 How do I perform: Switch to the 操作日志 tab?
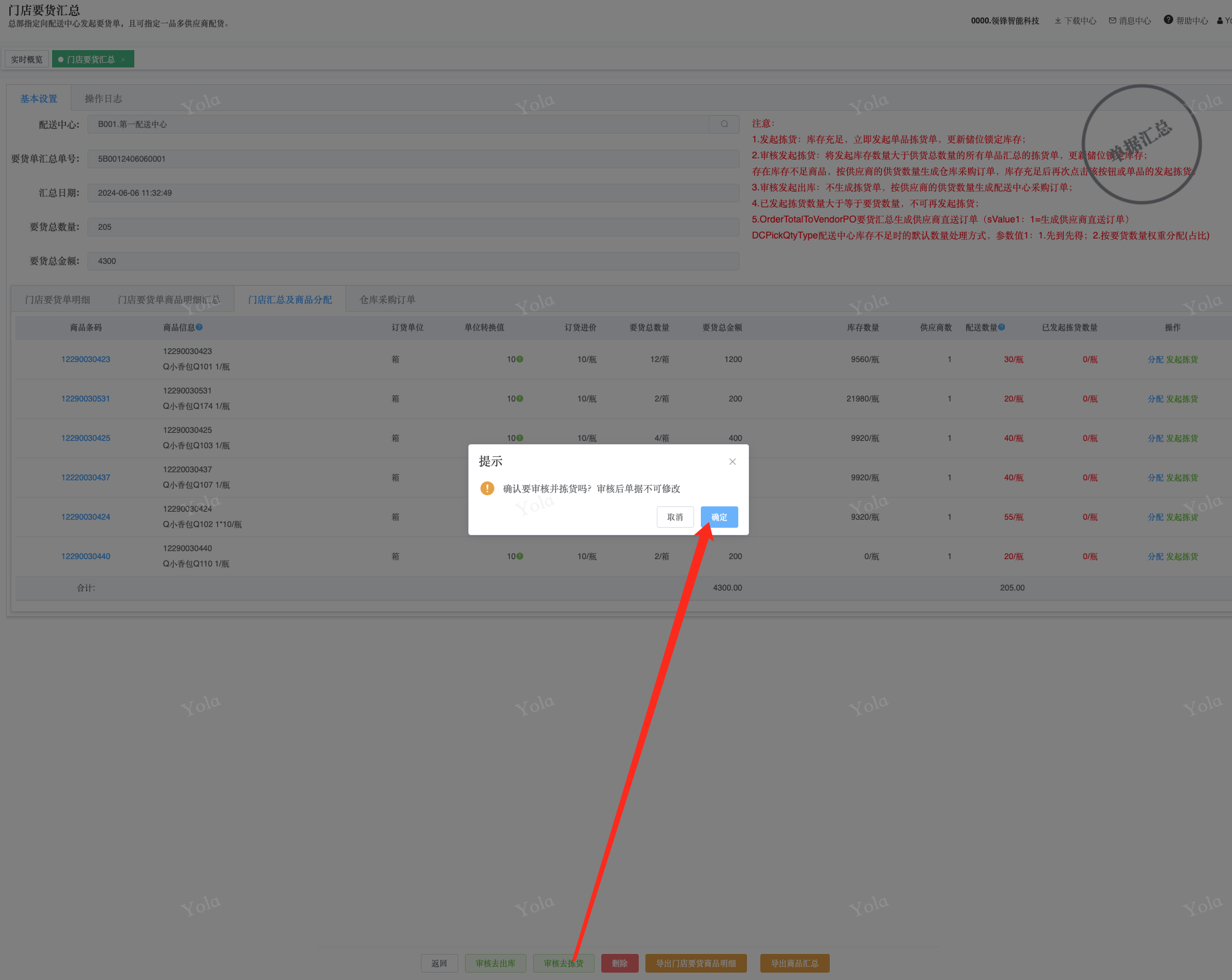(x=104, y=99)
